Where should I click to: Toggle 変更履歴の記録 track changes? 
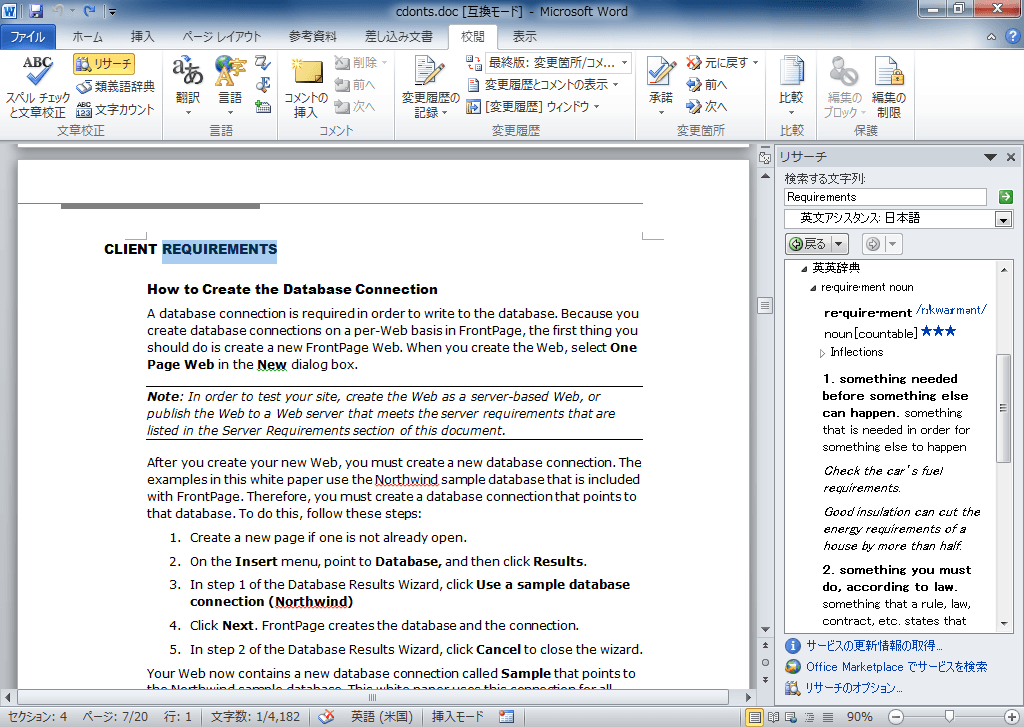[430, 88]
